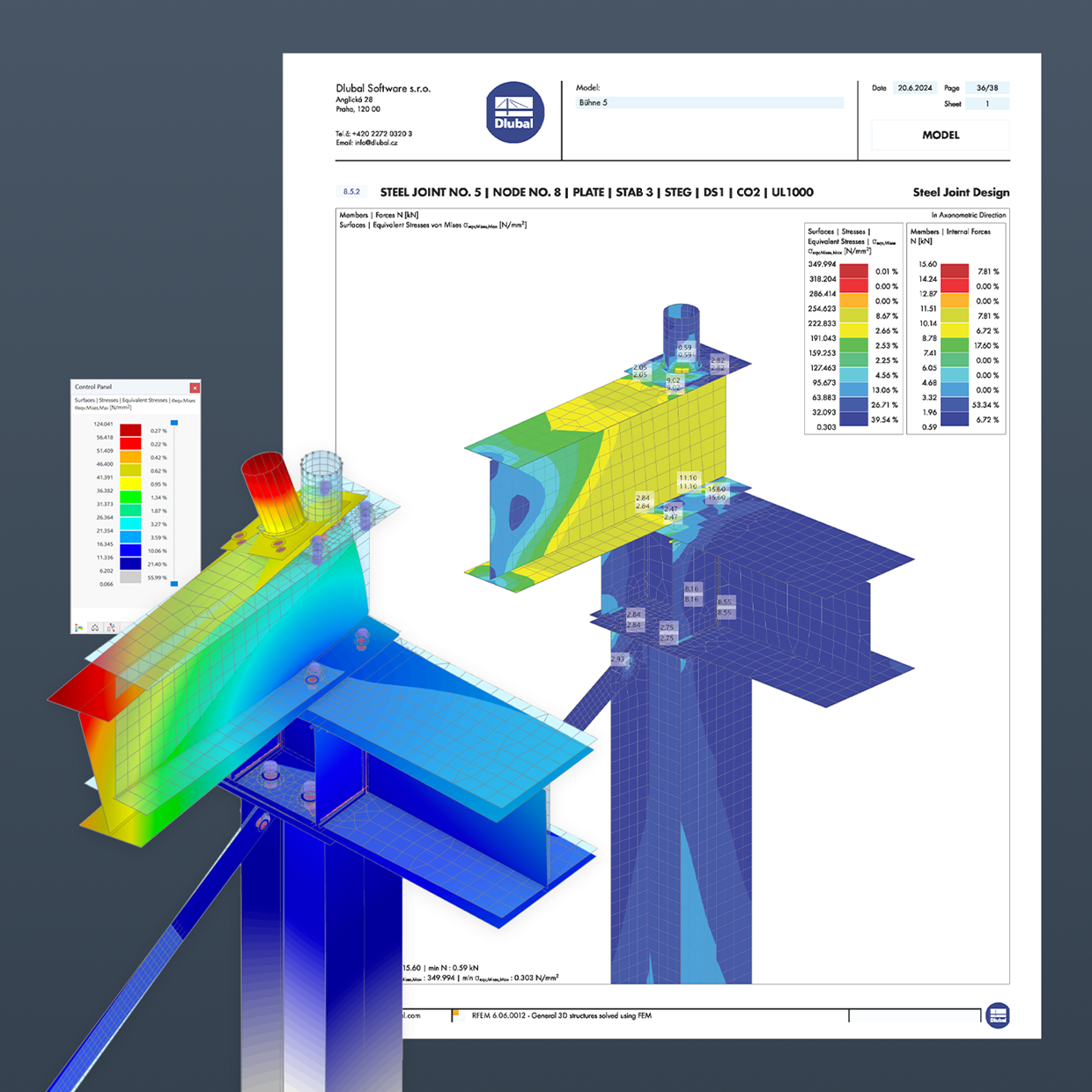The height and width of the screenshot is (1092, 1092).
Task: Click the Bühne 5 model name field
Action: point(705,102)
